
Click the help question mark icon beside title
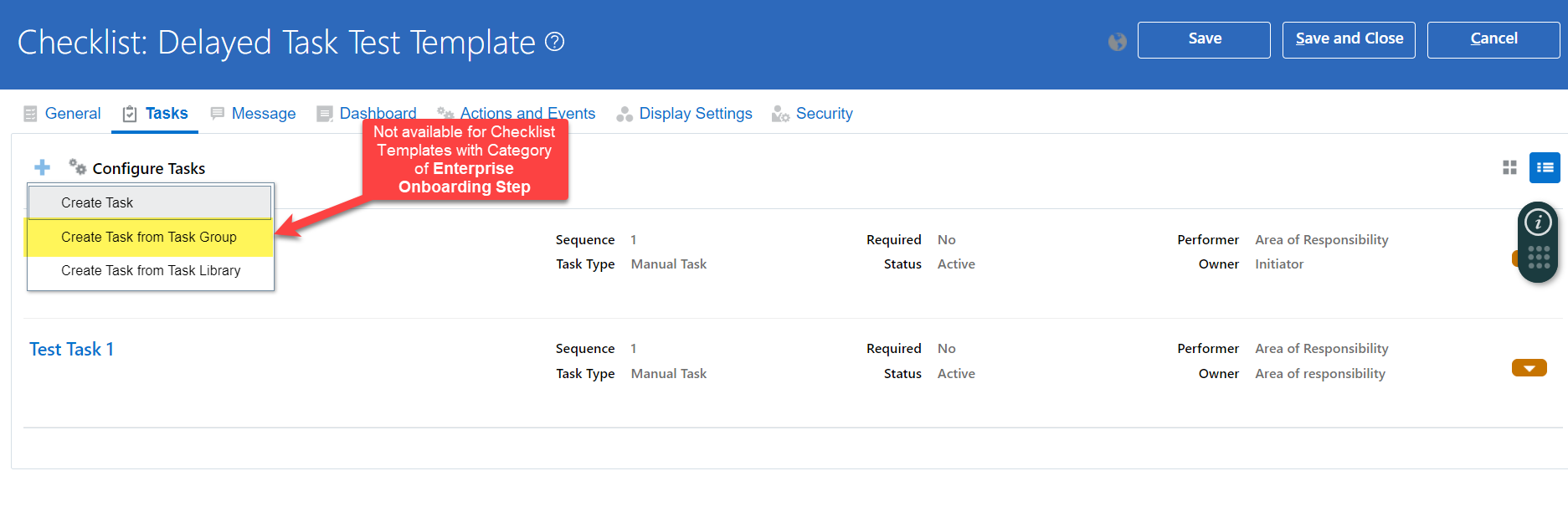554,41
